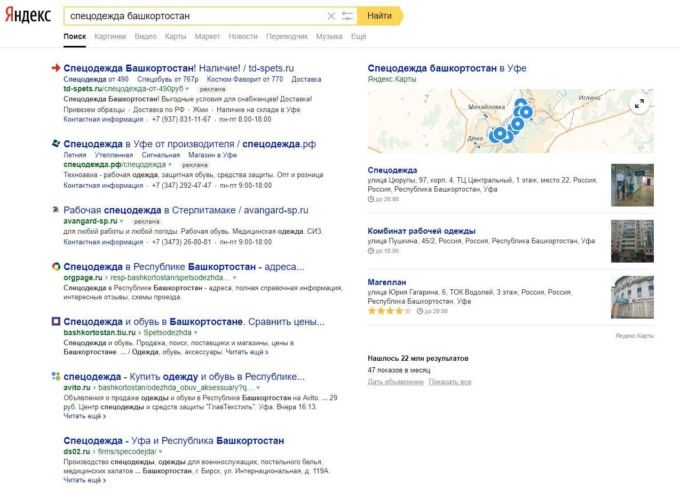
Task: Expand 'Читать ещё' in the ds02.ru snippet
Action: tap(85, 480)
